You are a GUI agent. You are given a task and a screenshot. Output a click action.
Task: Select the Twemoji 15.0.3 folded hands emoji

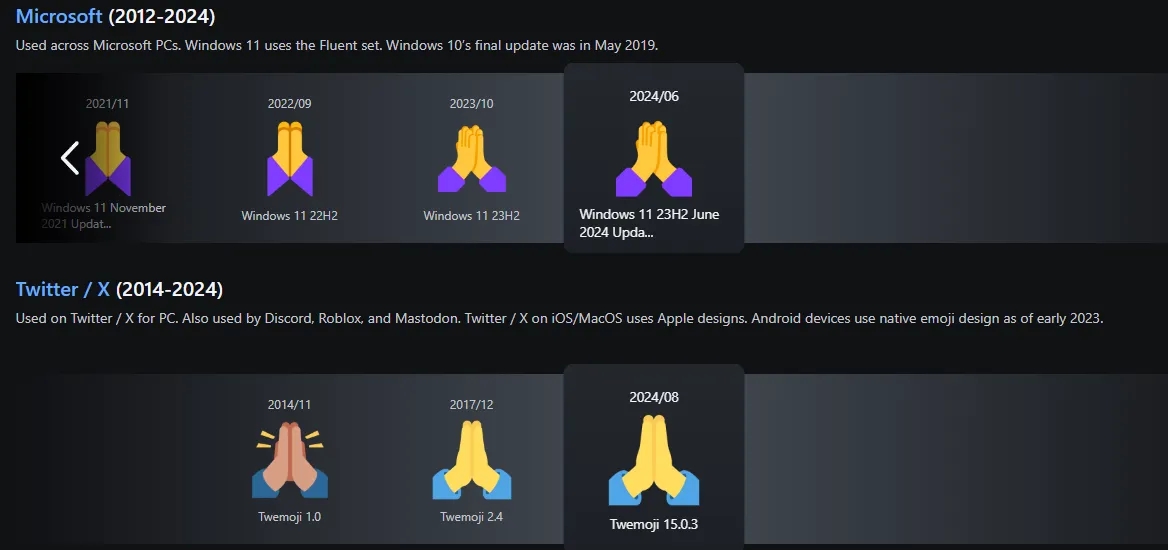(654, 460)
